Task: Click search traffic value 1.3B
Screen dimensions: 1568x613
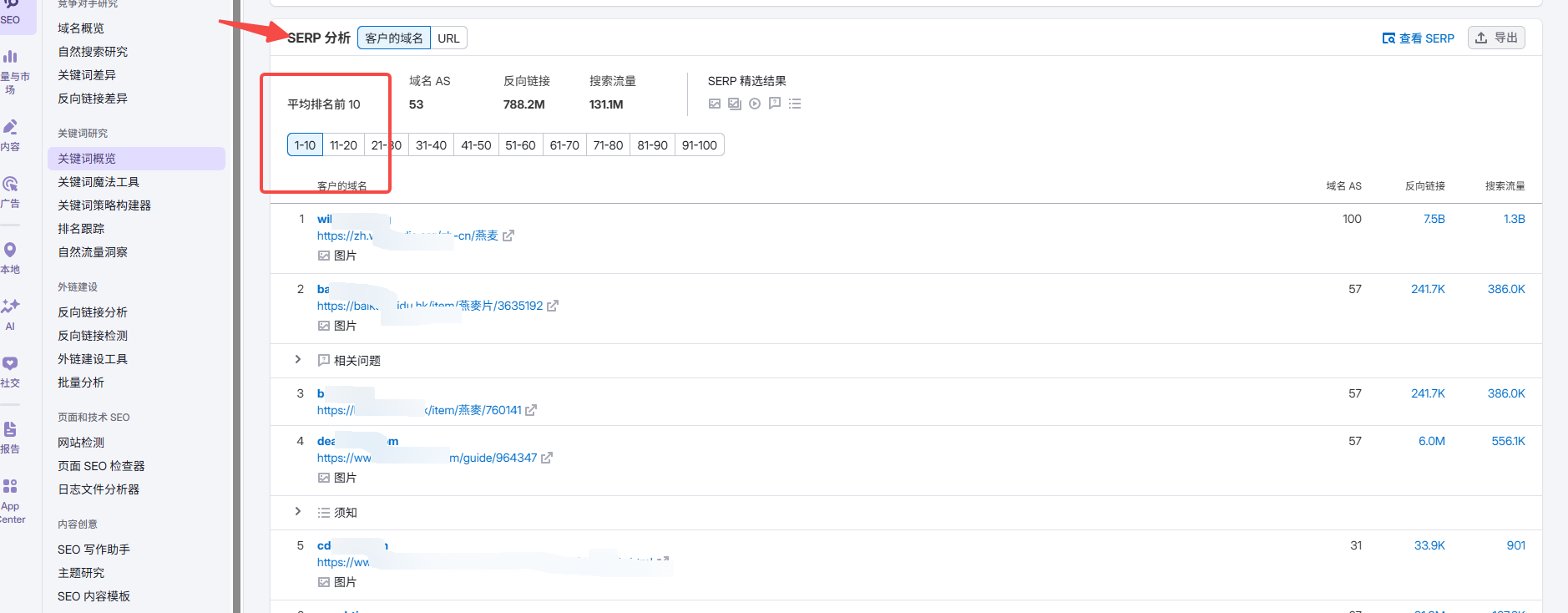Action: tap(1514, 219)
